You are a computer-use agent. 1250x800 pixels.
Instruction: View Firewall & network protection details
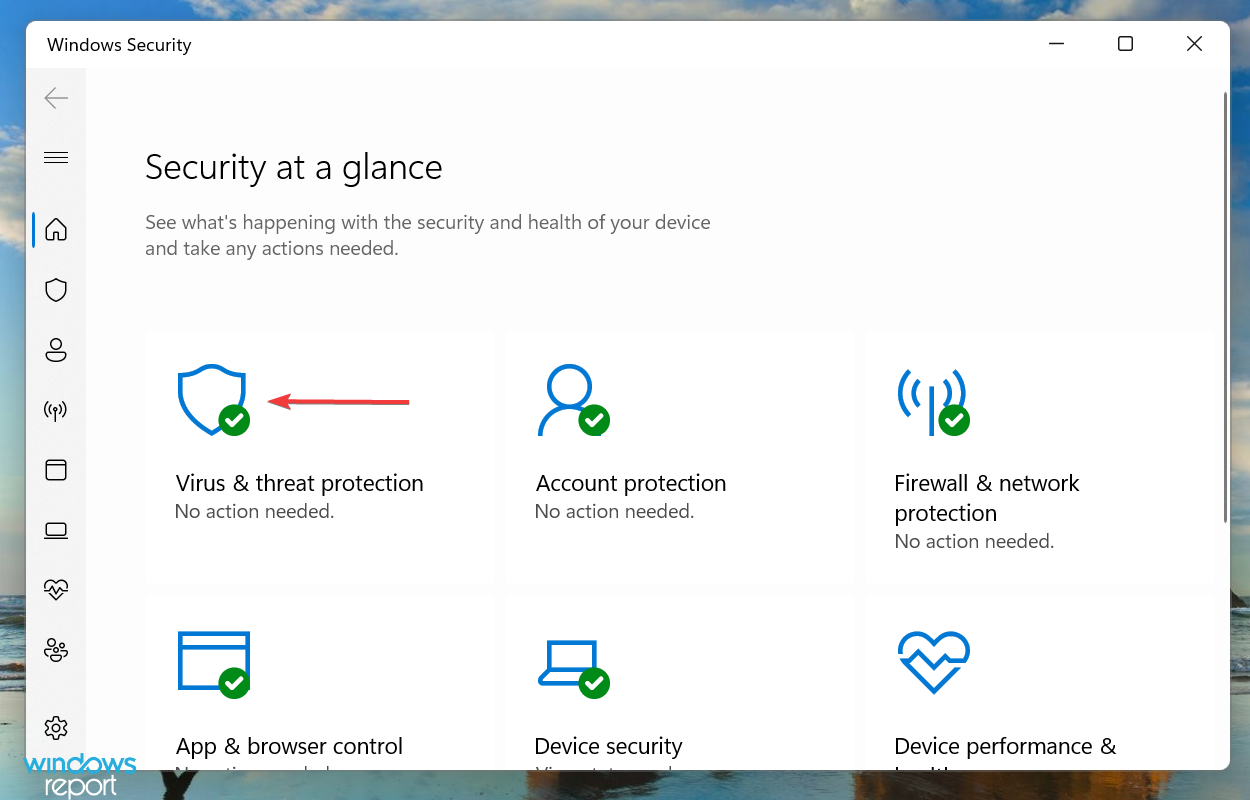pyautogui.click(x=986, y=497)
